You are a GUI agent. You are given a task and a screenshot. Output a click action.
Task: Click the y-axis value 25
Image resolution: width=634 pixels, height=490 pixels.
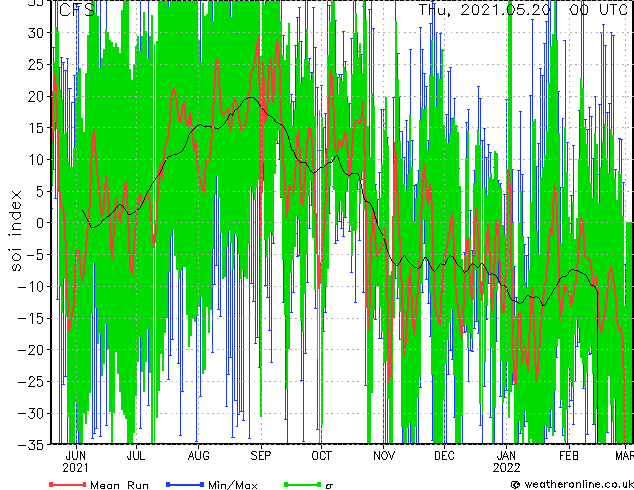(x=37, y=65)
